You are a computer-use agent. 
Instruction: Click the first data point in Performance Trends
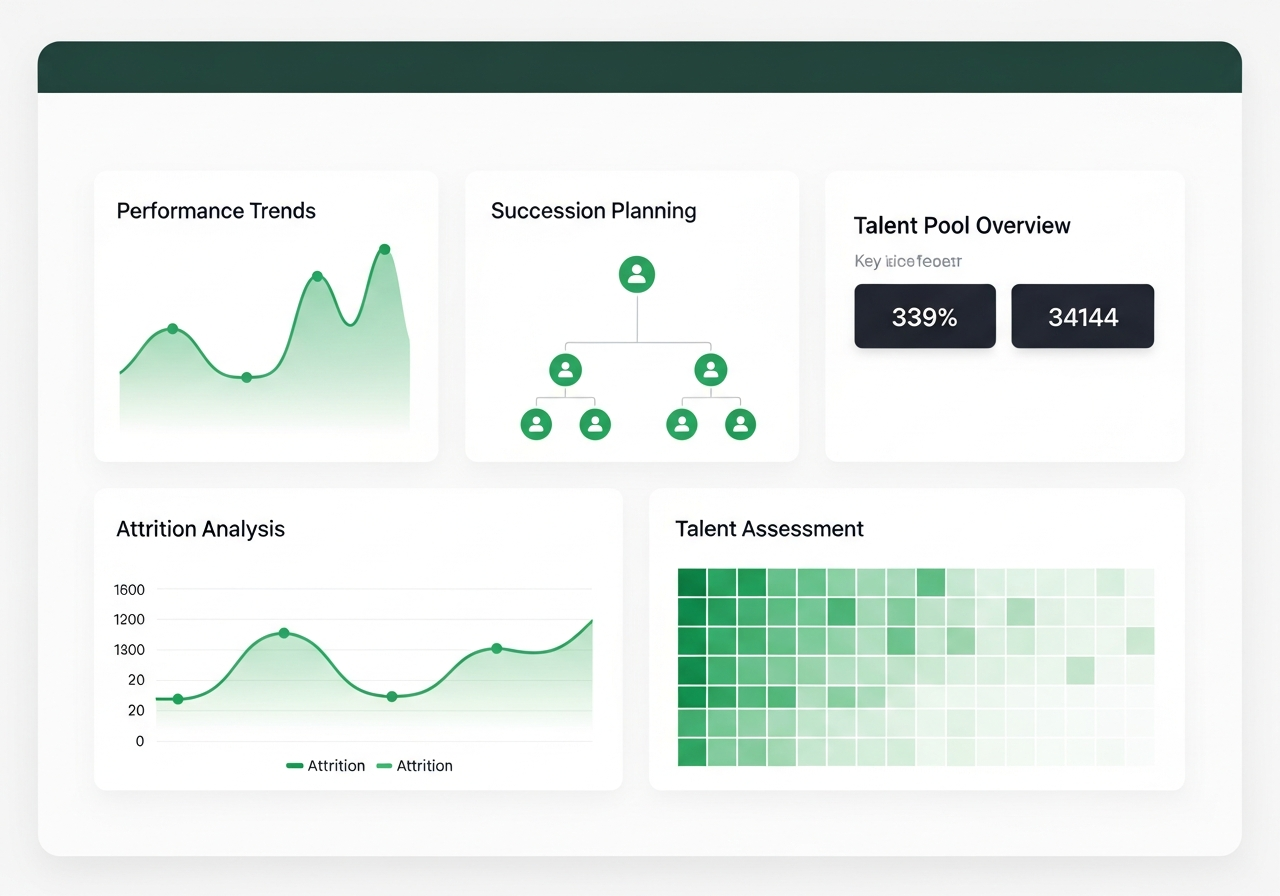(172, 328)
